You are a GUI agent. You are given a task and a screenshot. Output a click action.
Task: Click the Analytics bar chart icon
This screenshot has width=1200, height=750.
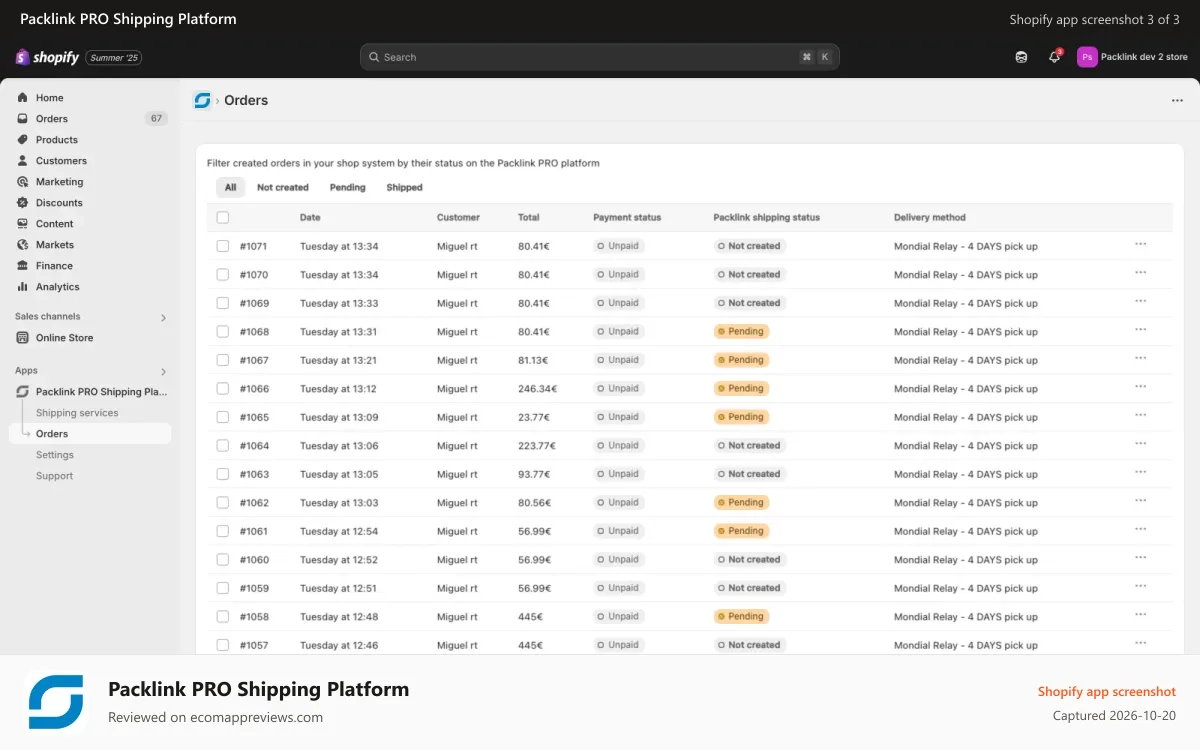point(23,287)
